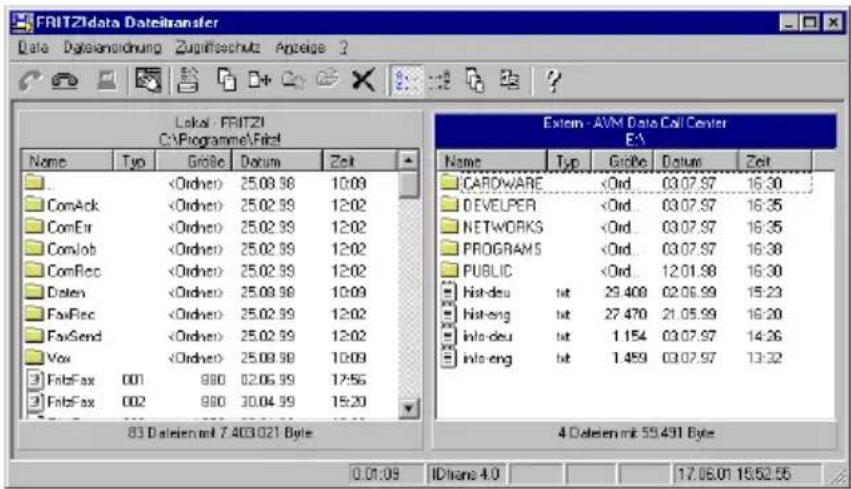Click the grayed computer icon in toolbar
851x489 pixels.
point(107,81)
